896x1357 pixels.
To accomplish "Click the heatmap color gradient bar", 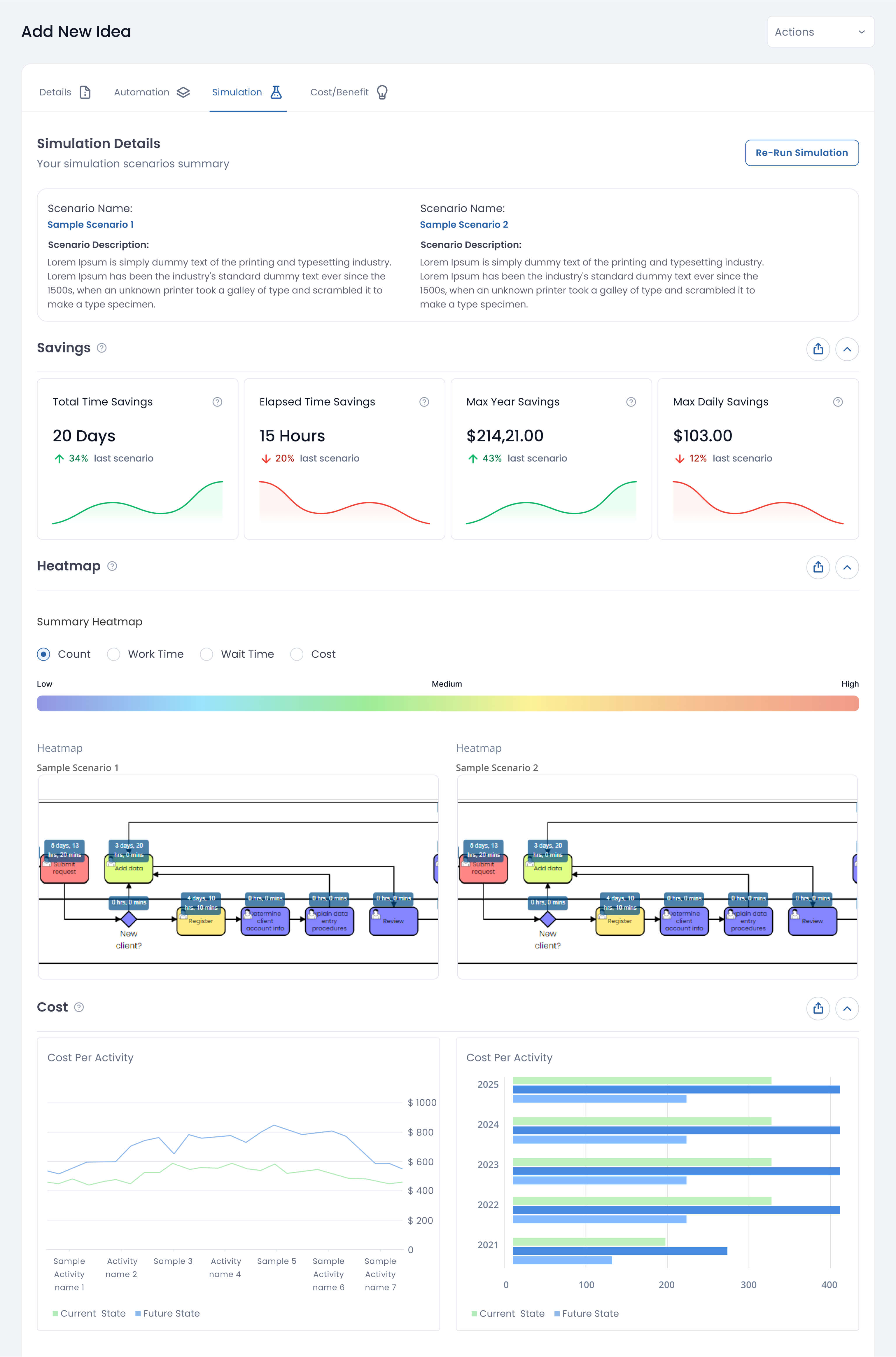I will (447, 703).
